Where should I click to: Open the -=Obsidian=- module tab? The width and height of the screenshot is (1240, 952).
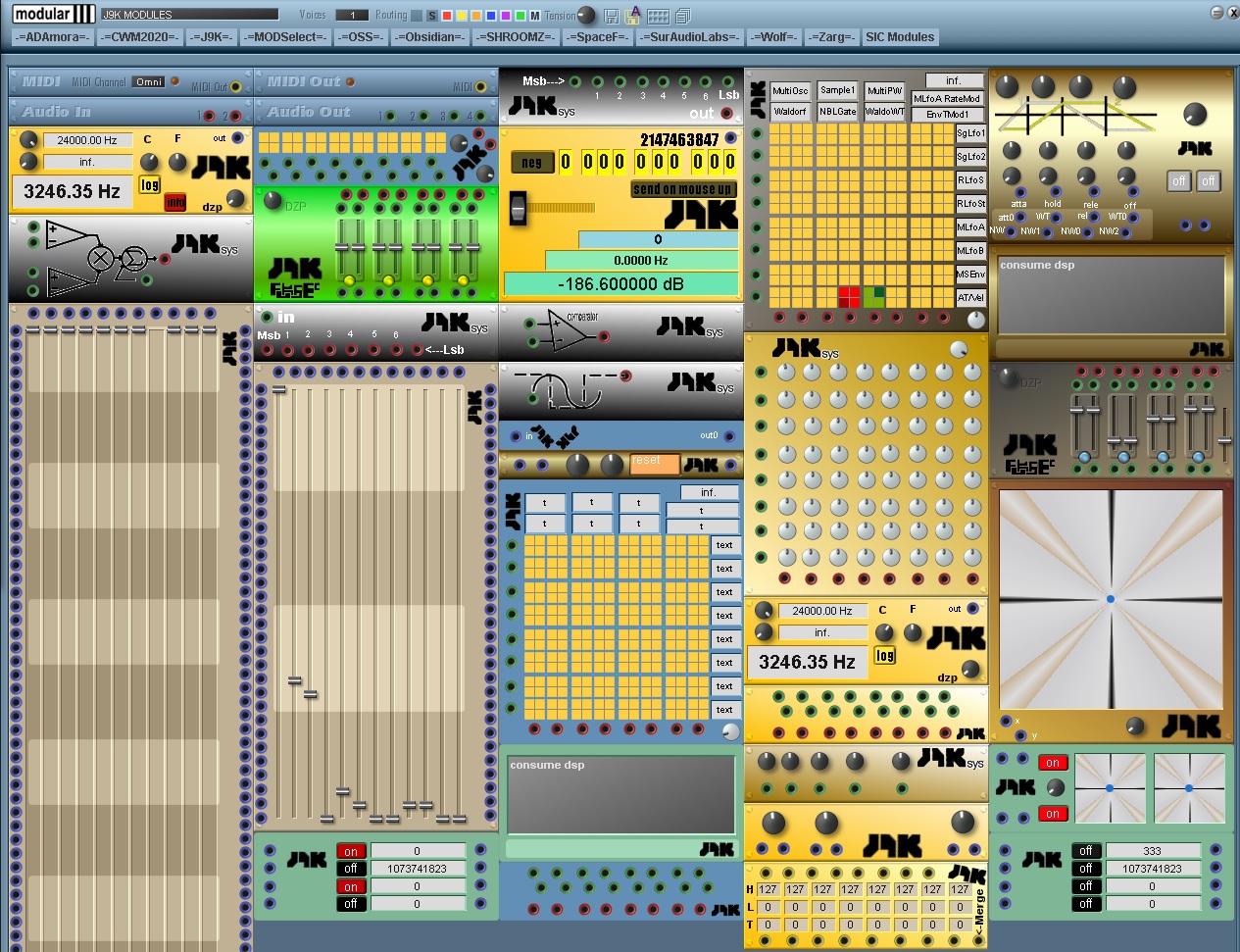pyautogui.click(x=429, y=37)
